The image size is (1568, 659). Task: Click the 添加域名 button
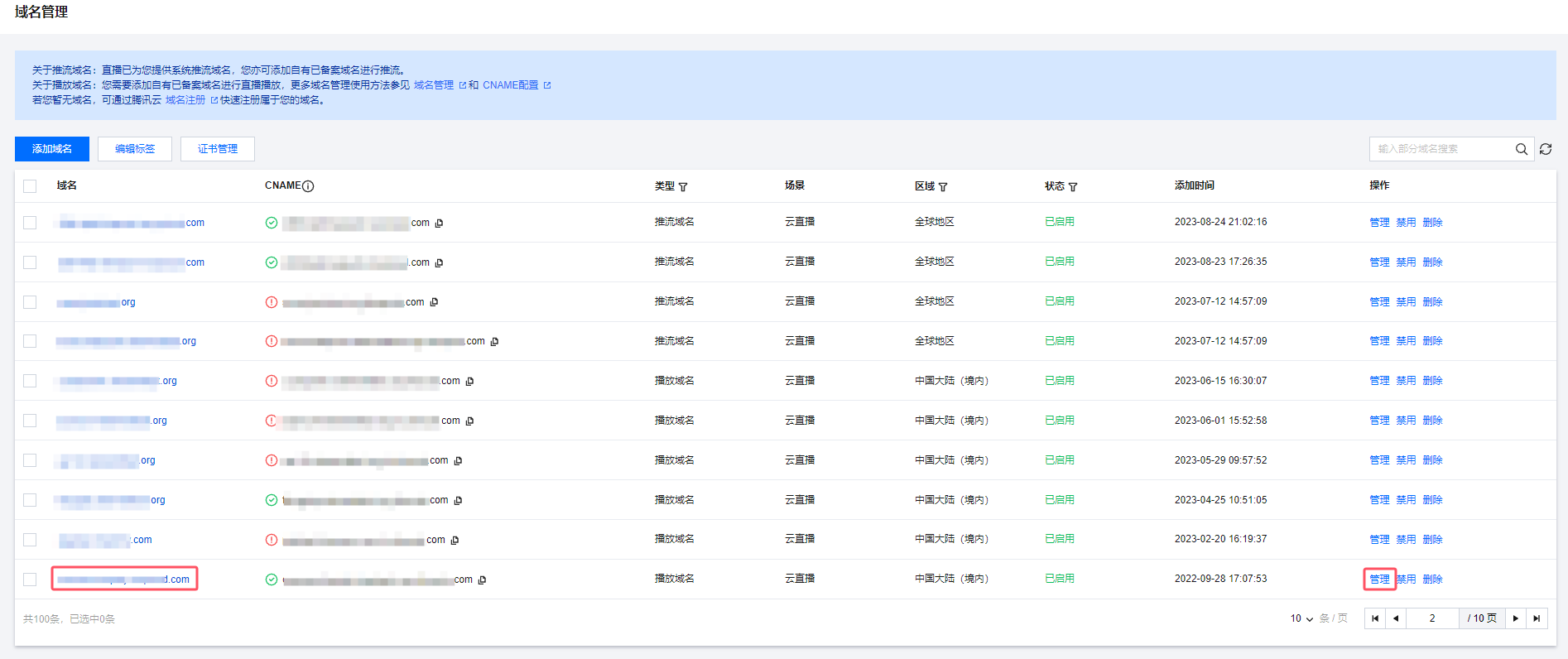[x=52, y=149]
